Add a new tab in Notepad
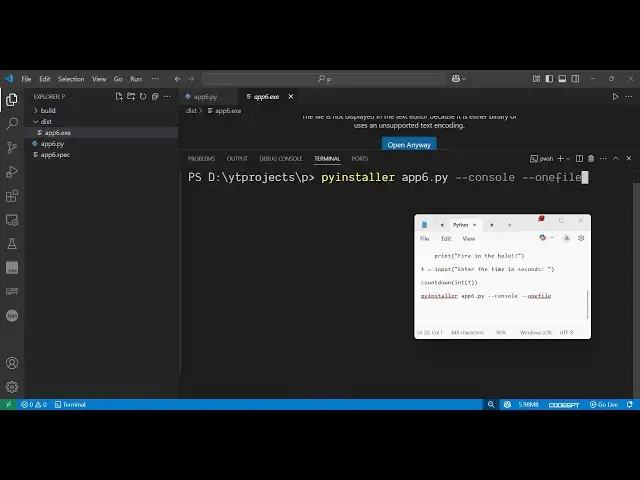Screen dimensions: 640x480 [x=509, y=225]
